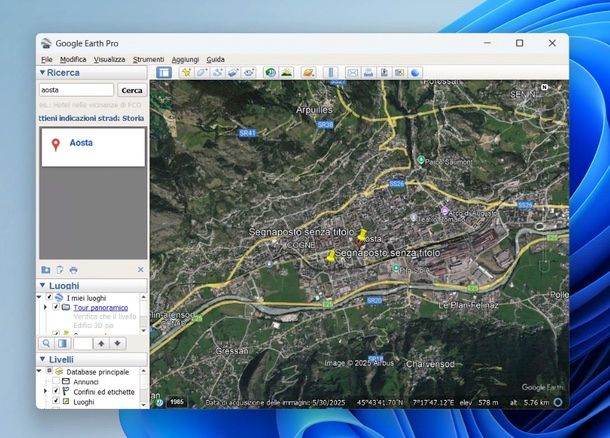
Task: Open the Strumenti menu
Action: [149, 59]
